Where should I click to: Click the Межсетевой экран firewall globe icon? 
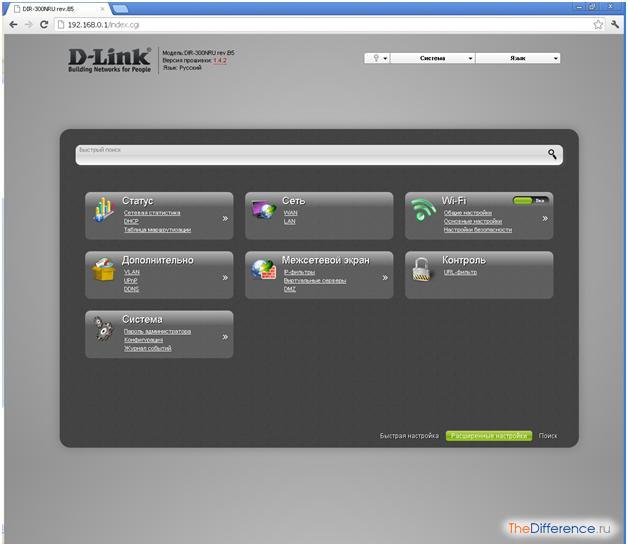coord(264,269)
